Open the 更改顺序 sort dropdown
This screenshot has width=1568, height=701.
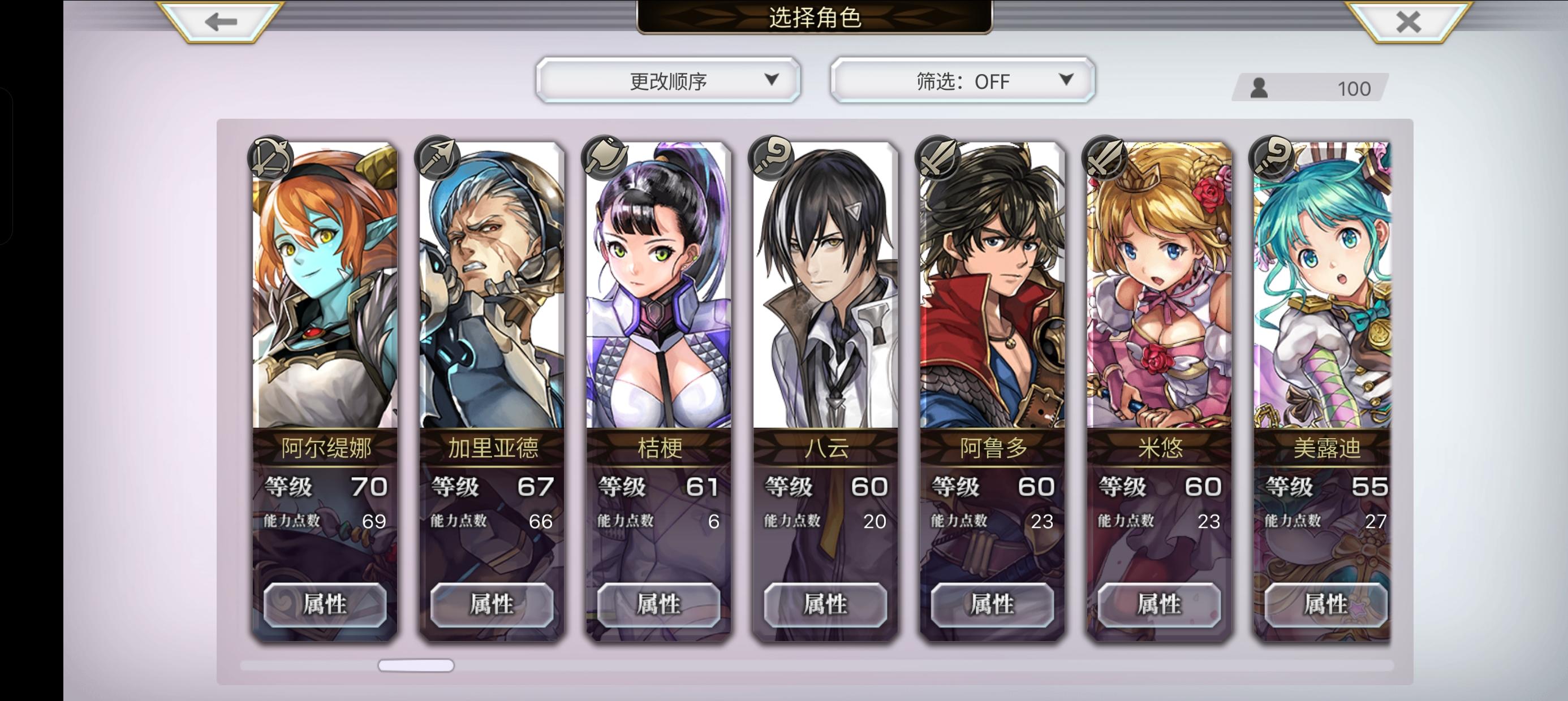pyautogui.click(x=667, y=80)
